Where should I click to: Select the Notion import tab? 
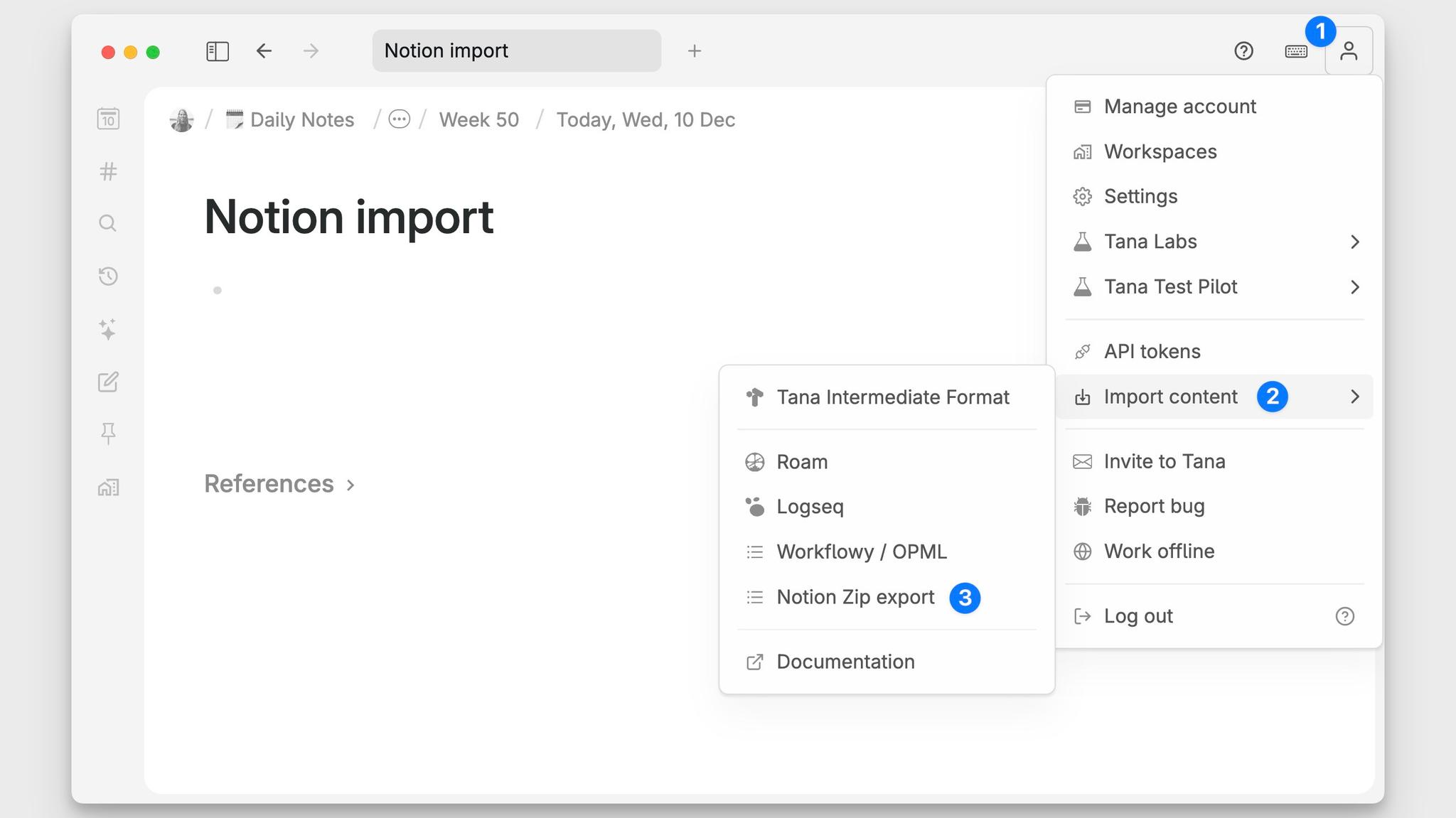pyautogui.click(x=517, y=50)
